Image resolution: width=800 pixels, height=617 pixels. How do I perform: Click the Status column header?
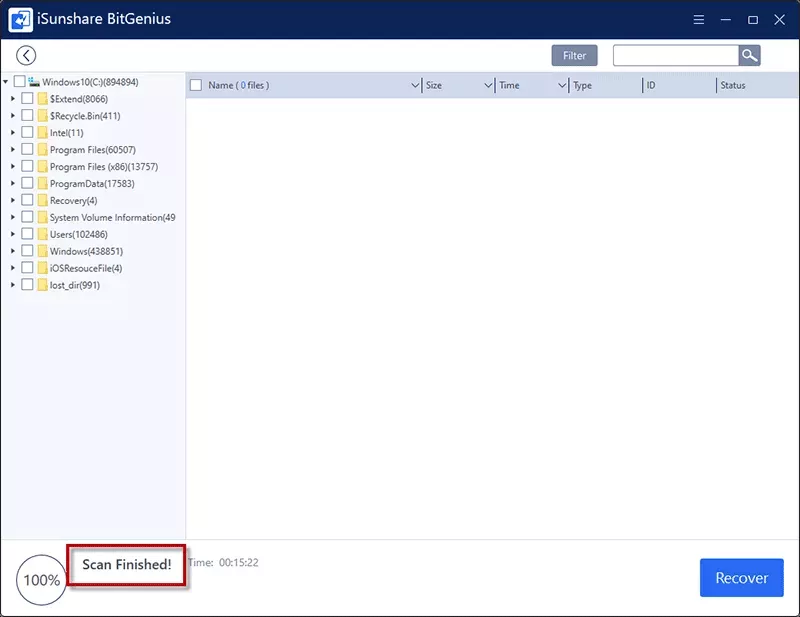[733, 86]
